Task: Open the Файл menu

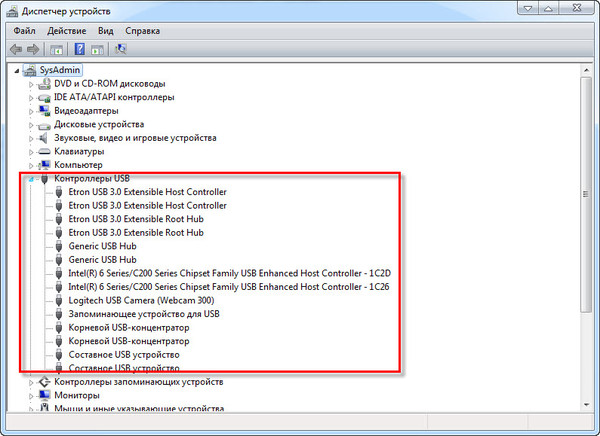Action: [x=24, y=30]
